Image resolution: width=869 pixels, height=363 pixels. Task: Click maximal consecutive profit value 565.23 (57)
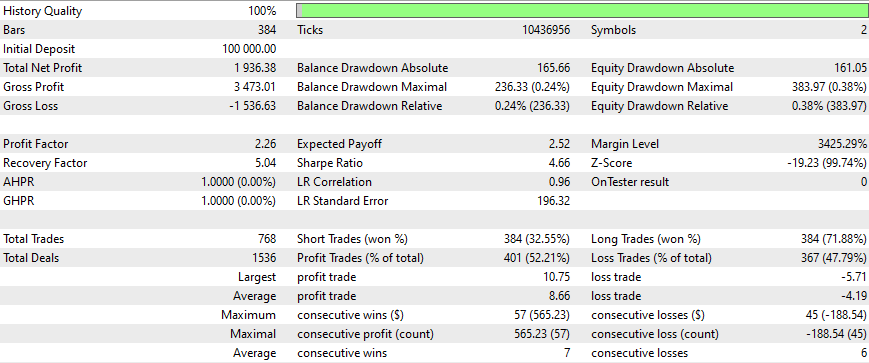pos(542,334)
